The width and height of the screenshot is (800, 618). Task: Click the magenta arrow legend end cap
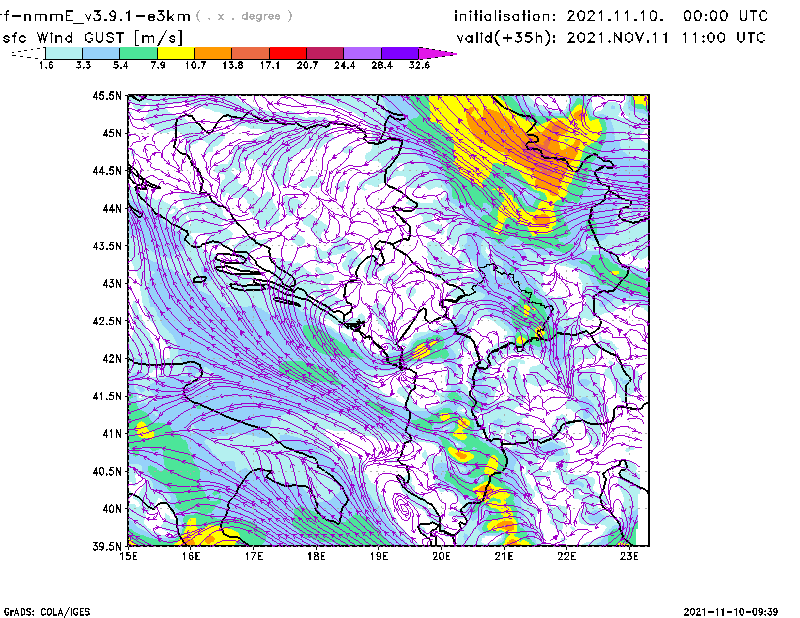point(437,53)
